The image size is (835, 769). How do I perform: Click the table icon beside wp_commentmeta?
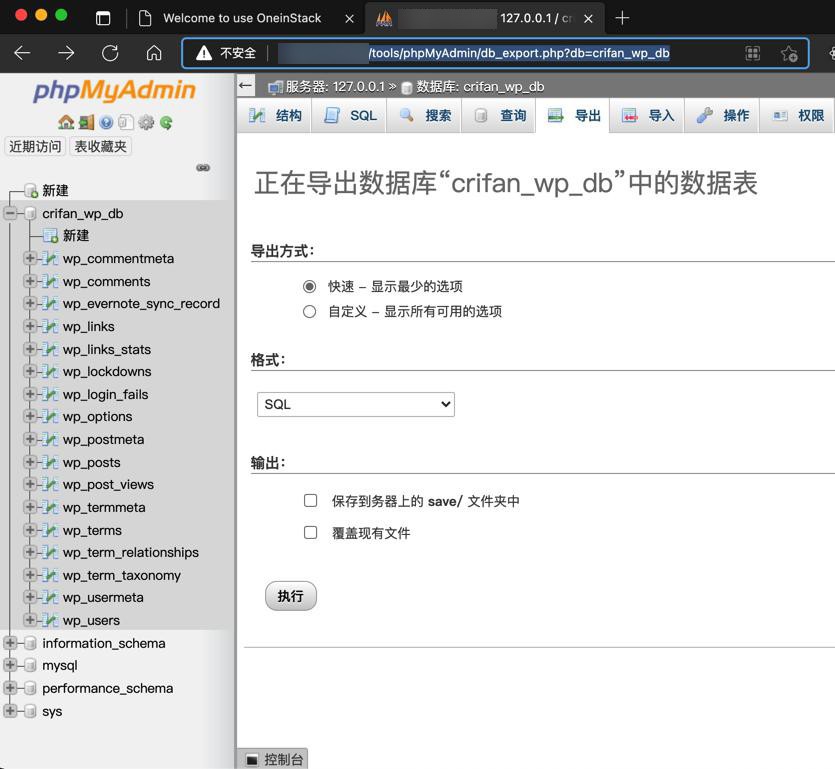pos(50,259)
